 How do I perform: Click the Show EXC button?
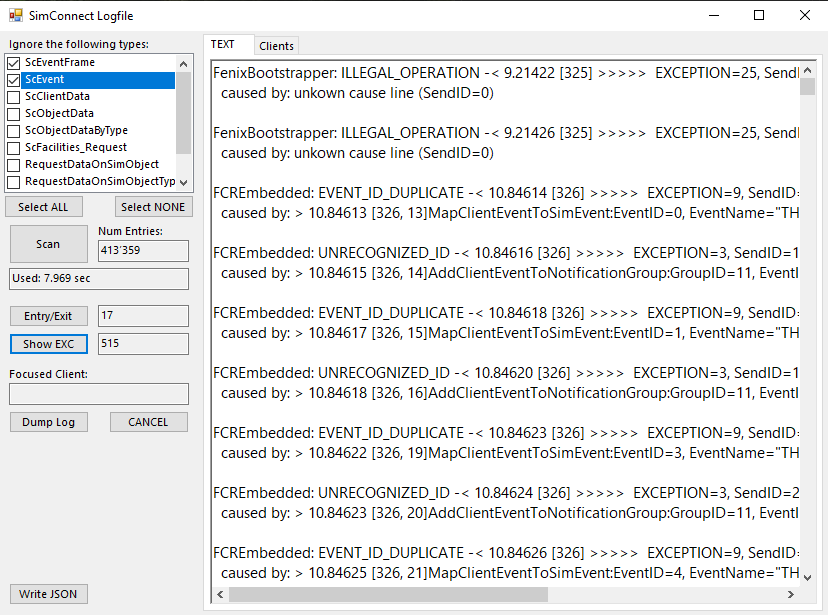[x=48, y=343]
